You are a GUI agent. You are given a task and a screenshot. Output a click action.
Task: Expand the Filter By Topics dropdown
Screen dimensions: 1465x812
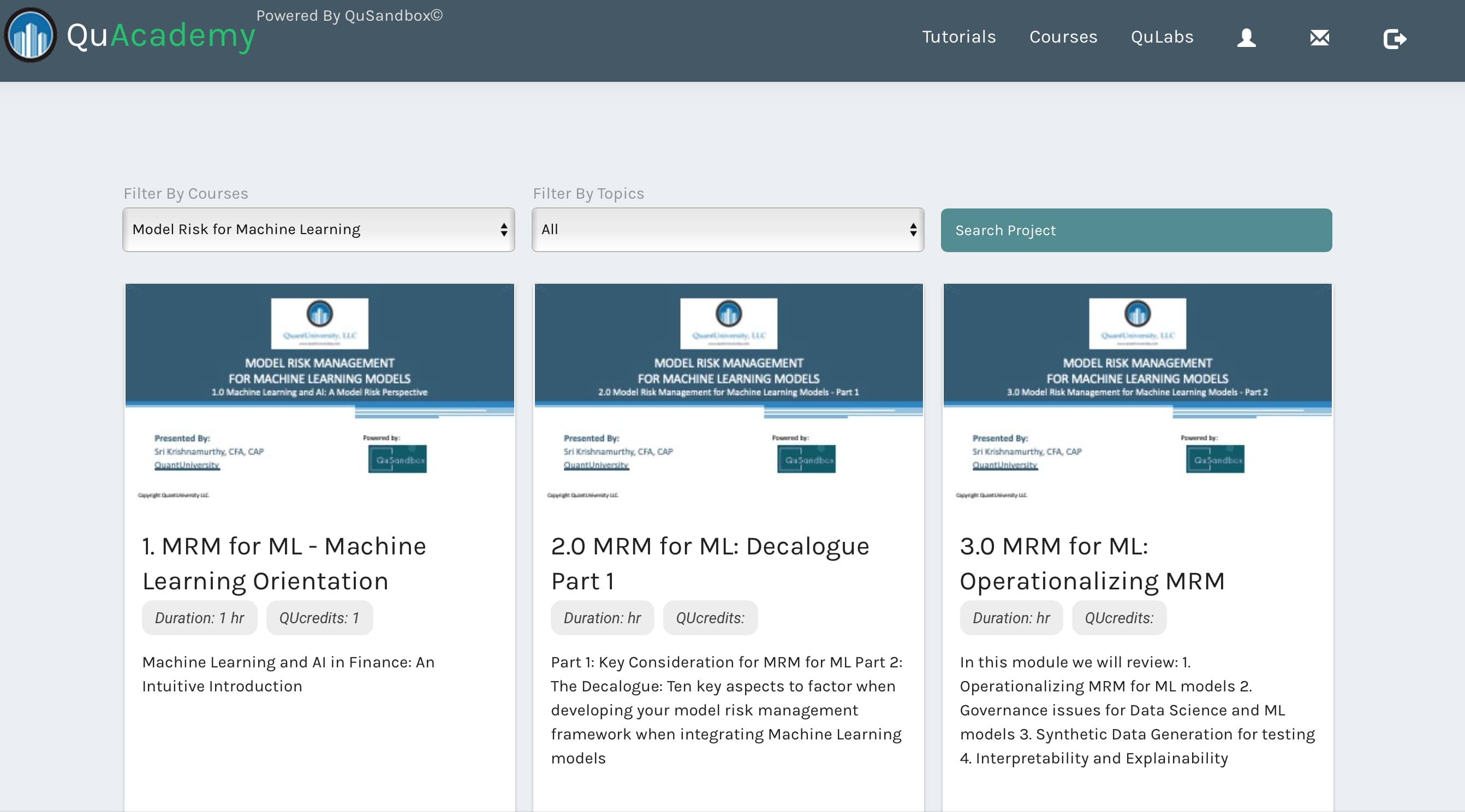tap(728, 230)
